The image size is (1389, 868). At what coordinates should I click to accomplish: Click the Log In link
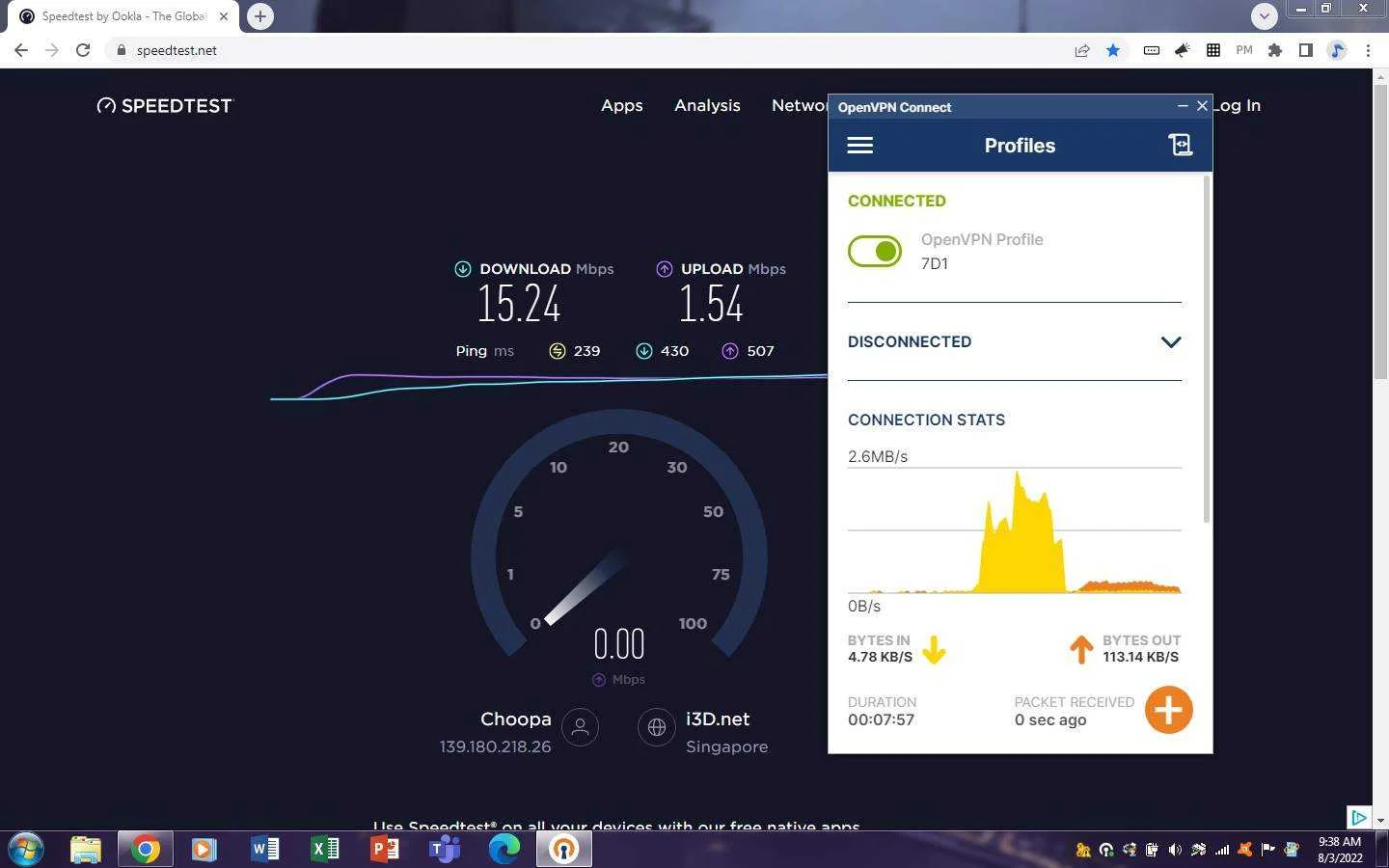pyautogui.click(x=1238, y=105)
